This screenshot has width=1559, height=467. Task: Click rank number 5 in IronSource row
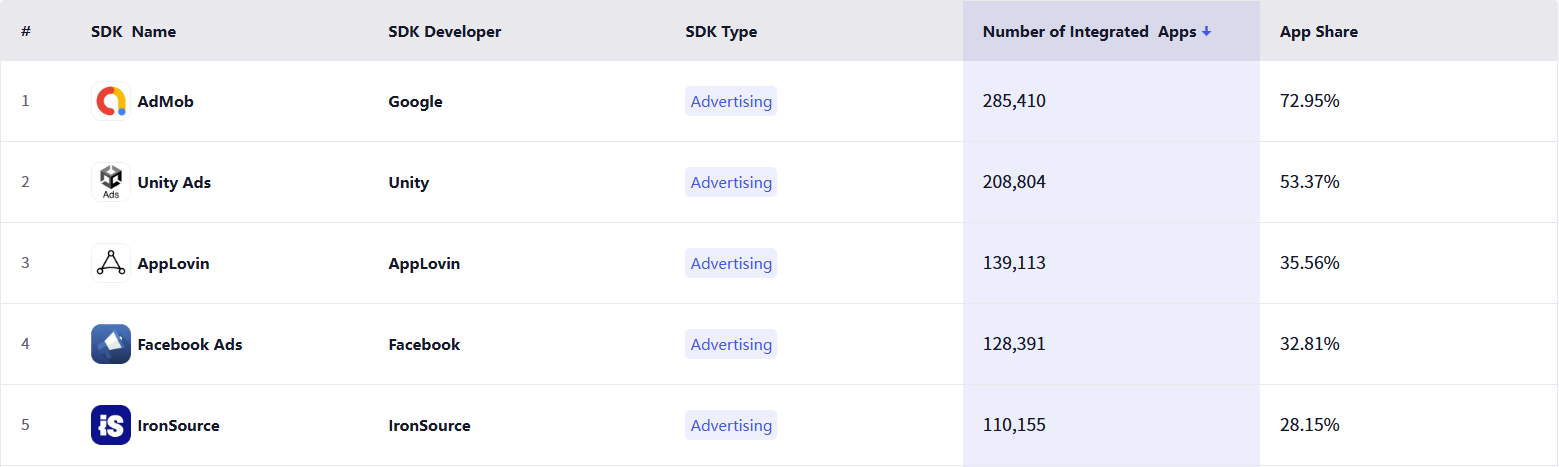coord(25,425)
